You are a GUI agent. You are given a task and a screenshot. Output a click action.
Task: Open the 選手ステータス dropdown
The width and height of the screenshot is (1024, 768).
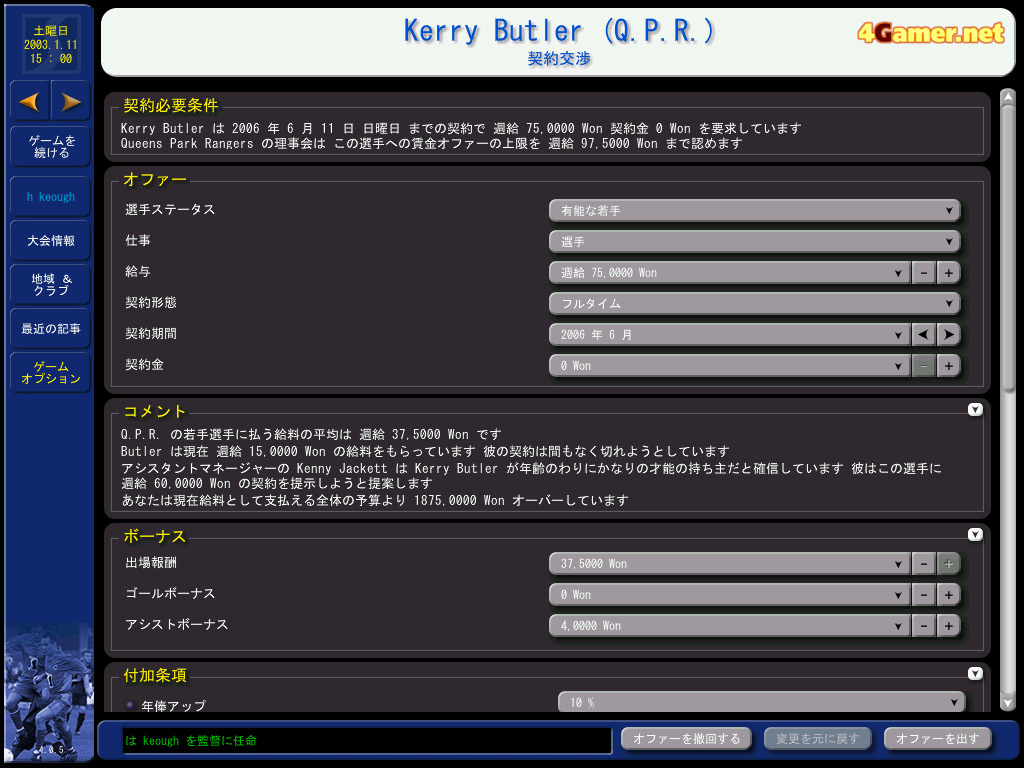pos(754,210)
